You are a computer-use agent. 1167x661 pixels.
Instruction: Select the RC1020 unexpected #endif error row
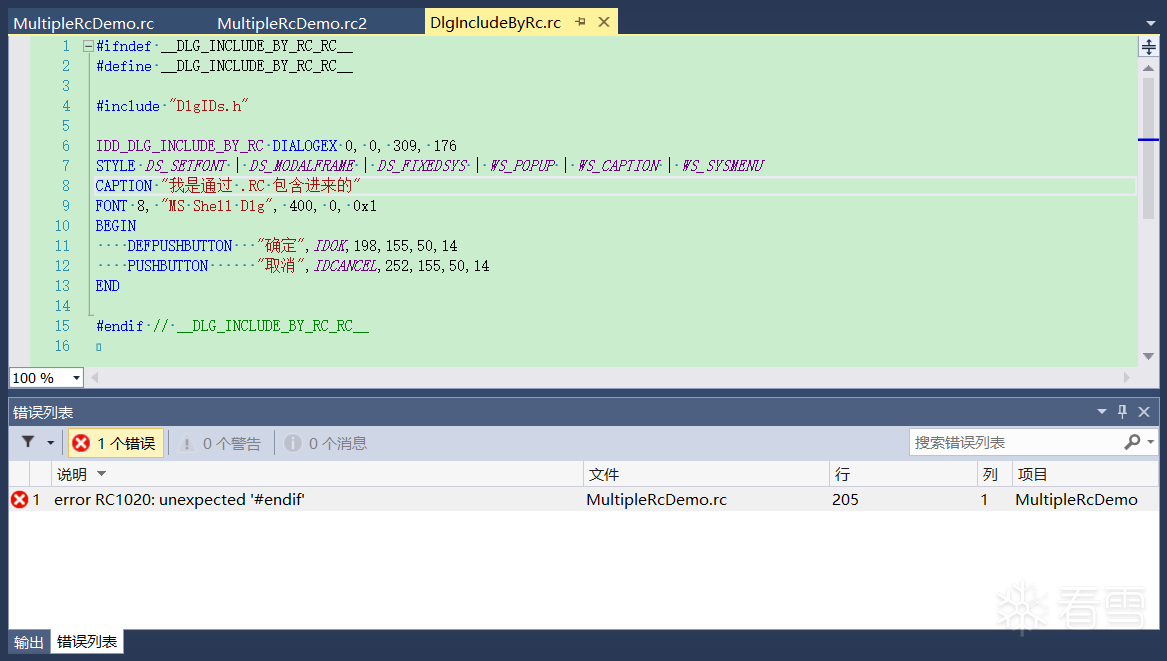click(584, 499)
